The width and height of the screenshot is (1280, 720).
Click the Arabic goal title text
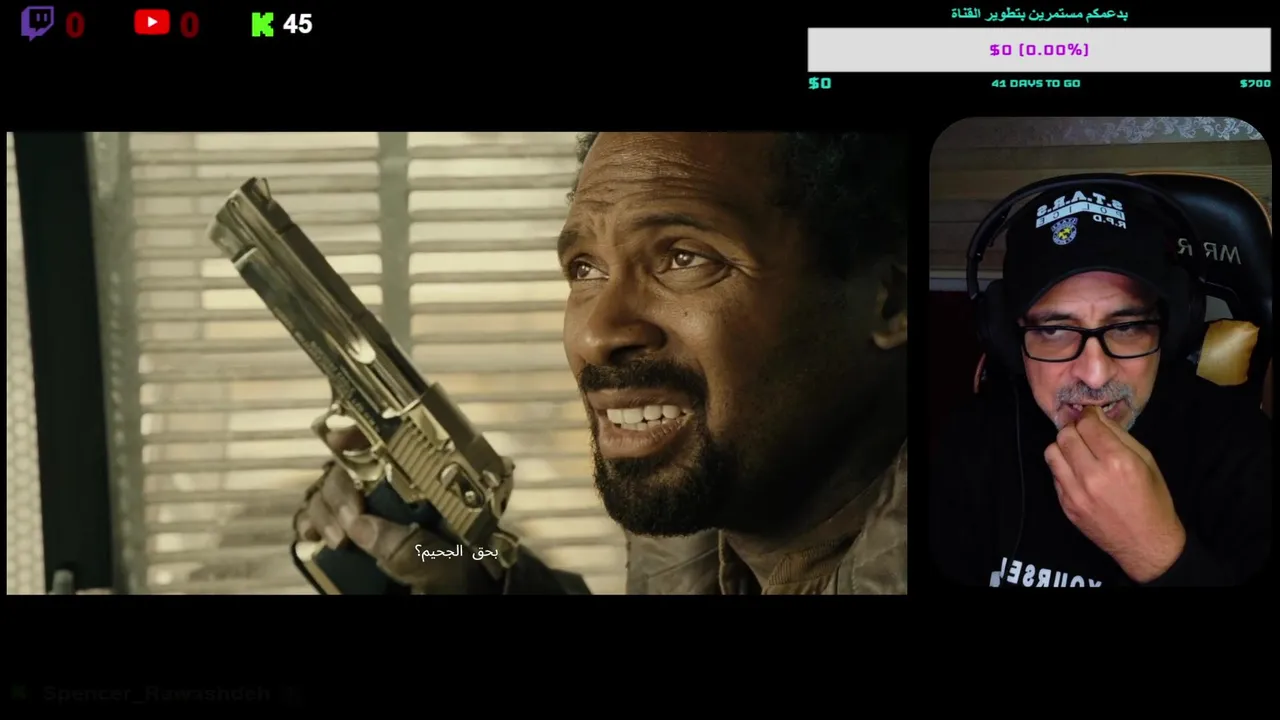tap(1039, 14)
